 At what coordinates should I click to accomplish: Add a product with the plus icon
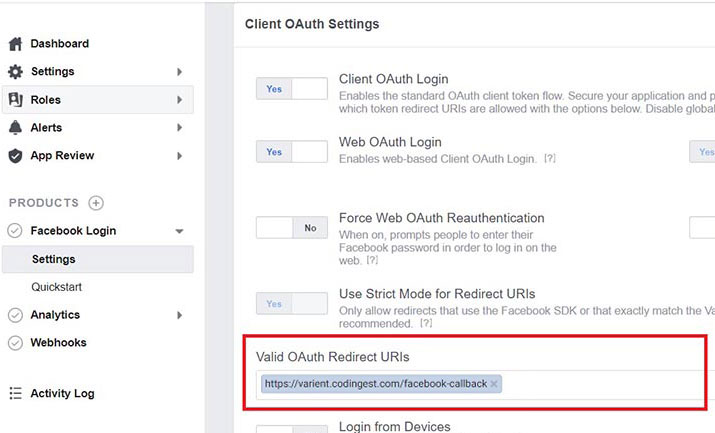point(96,203)
